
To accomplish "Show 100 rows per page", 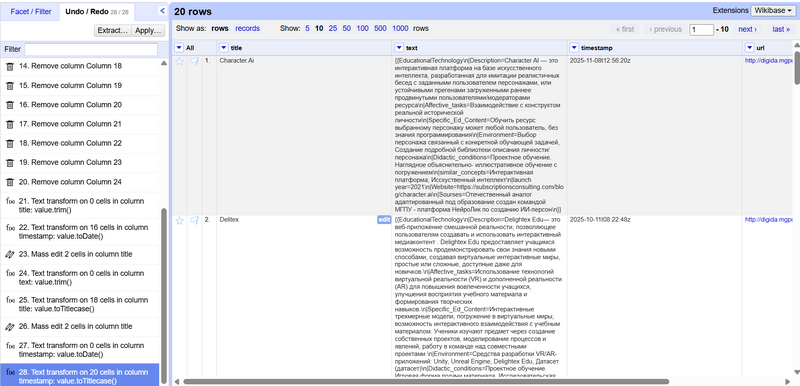I will (363, 29).
